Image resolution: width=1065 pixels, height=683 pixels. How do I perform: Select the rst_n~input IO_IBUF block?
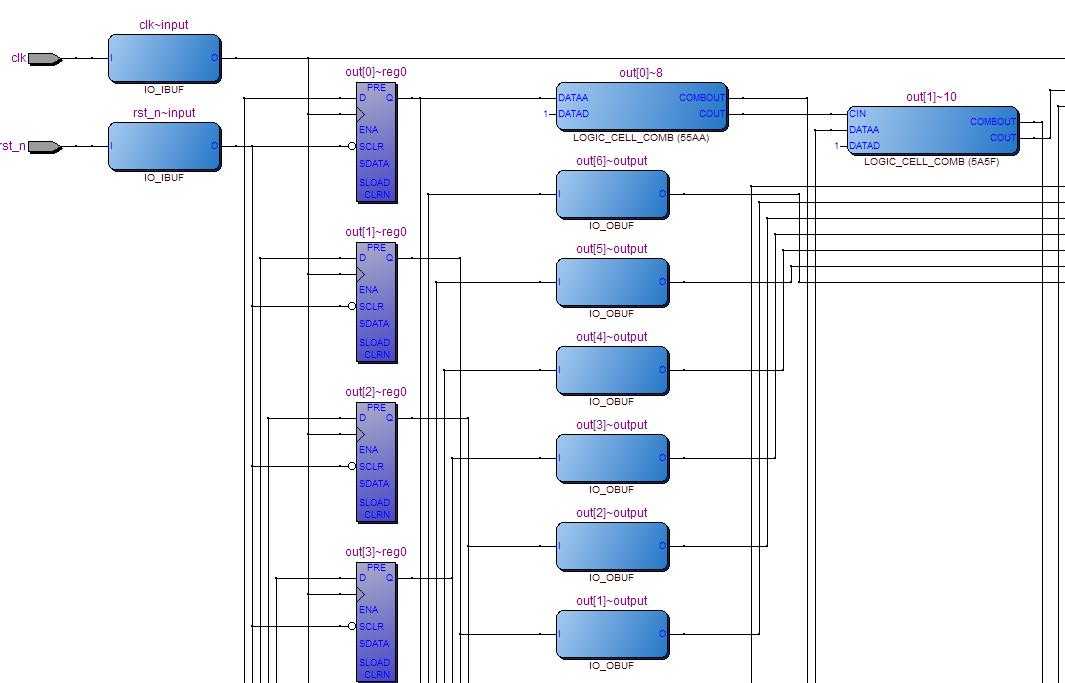coord(164,147)
